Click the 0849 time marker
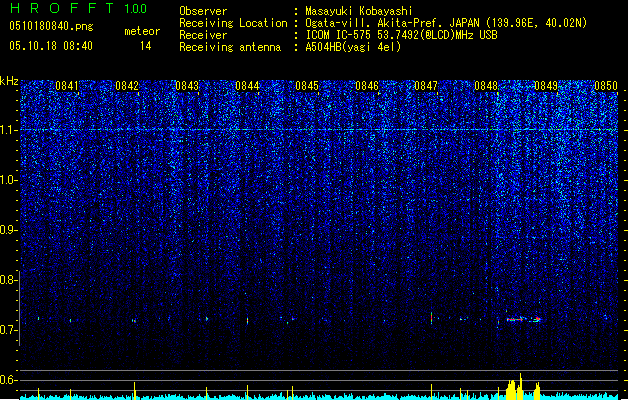 click(x=546, y=86)
